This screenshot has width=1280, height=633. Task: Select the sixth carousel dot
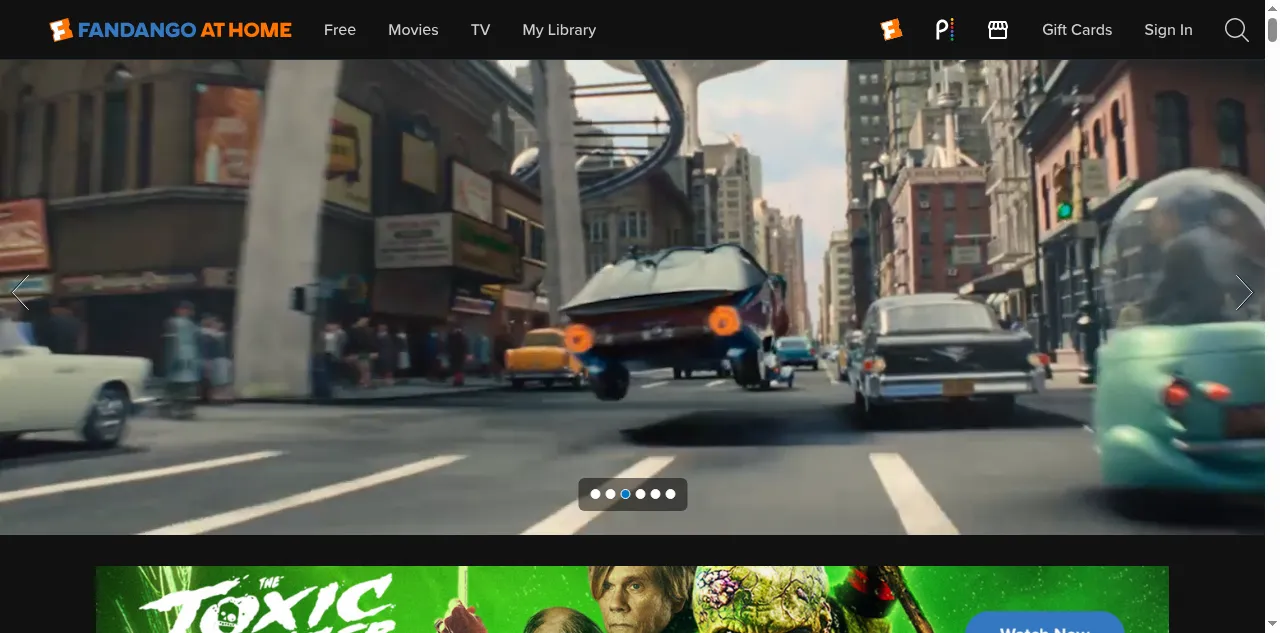(x=671, y=494)
